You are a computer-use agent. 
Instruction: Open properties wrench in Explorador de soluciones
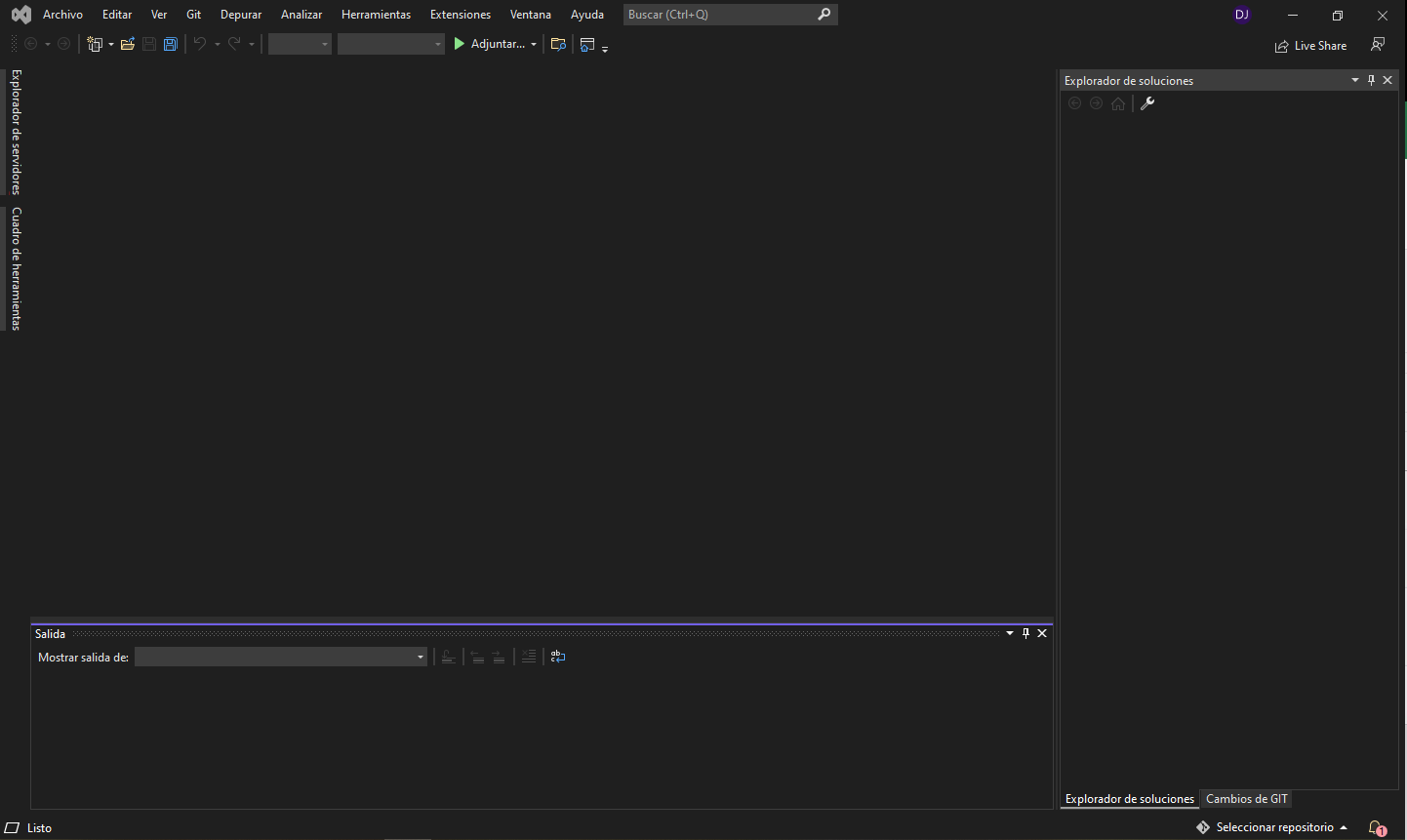coord(1147,103)
